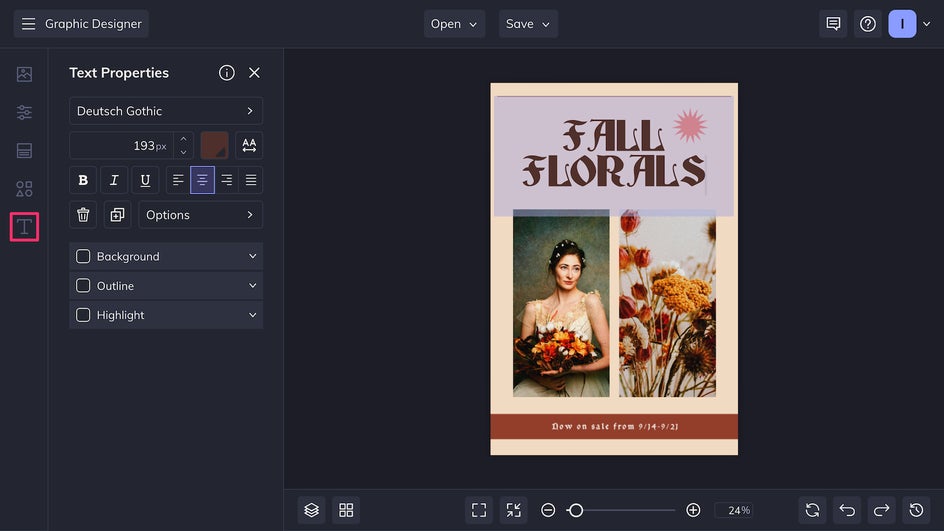The image size is (944, 531).
Task: Open the Open dropdown menu
Action: [x=454, y=23]
